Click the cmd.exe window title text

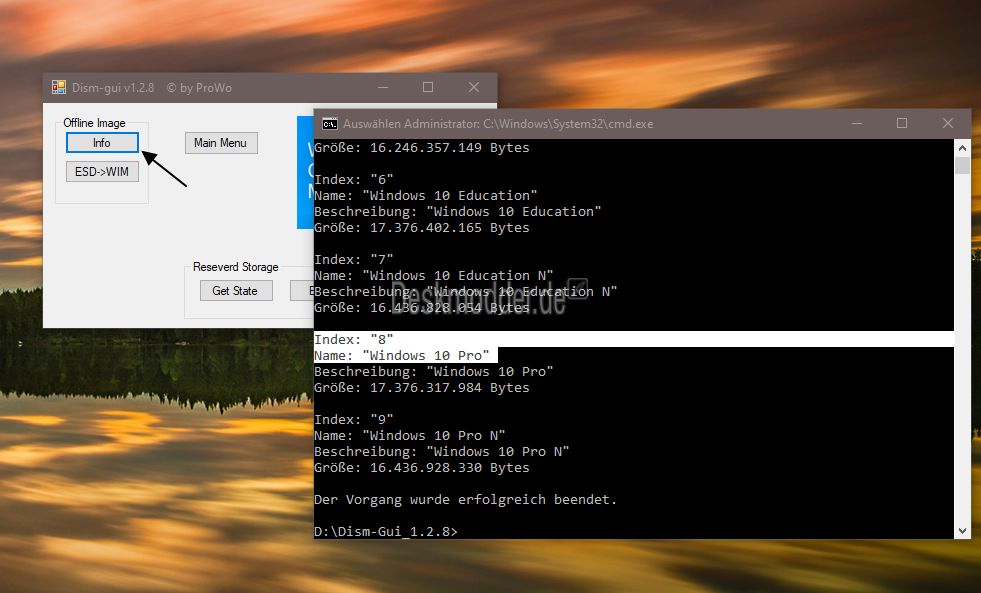pyautogui.click(x=498, y=124)
